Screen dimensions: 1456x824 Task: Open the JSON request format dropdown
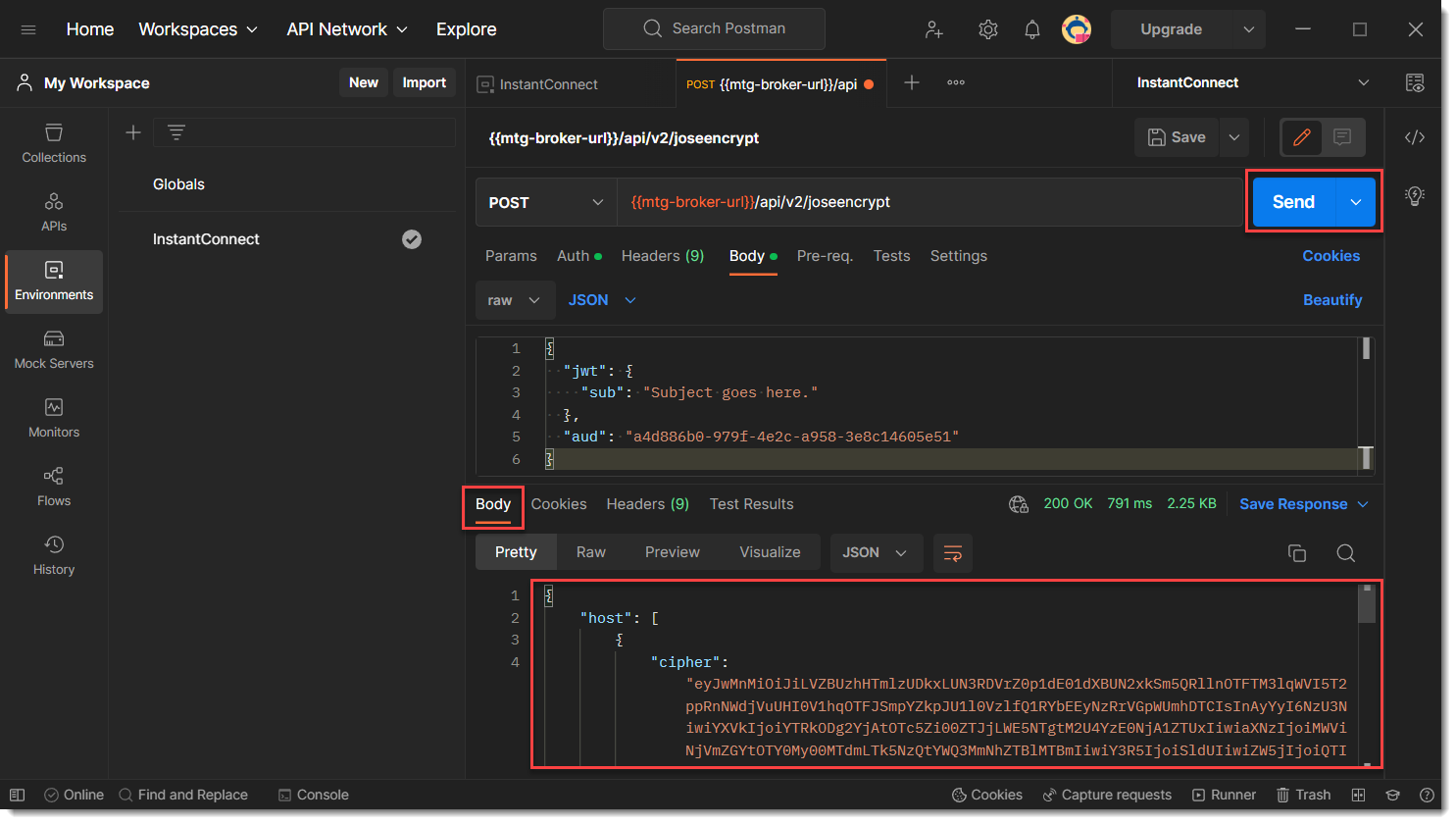(602, 300)
